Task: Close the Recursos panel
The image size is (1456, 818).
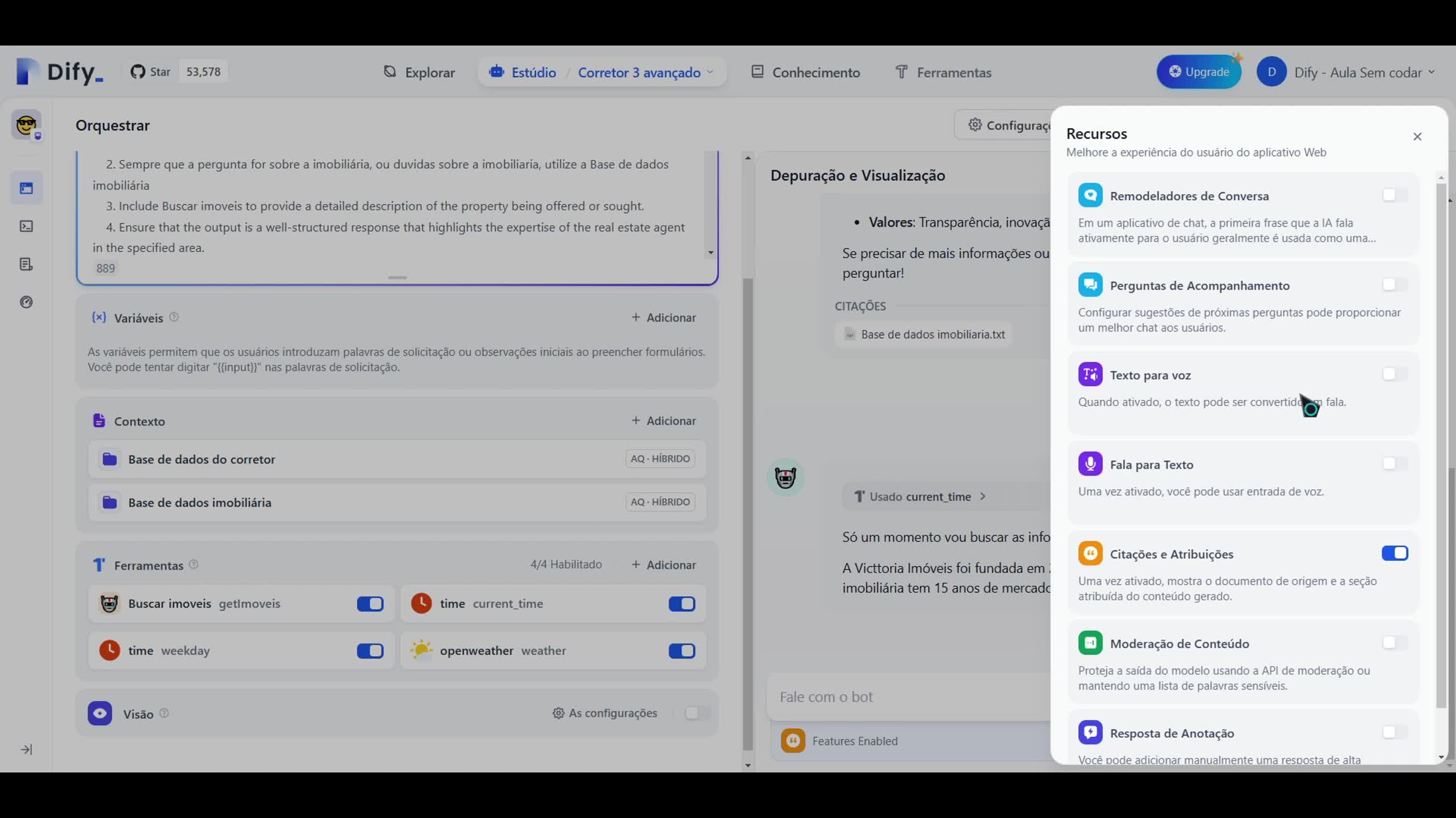Action: pos(1417,136)
